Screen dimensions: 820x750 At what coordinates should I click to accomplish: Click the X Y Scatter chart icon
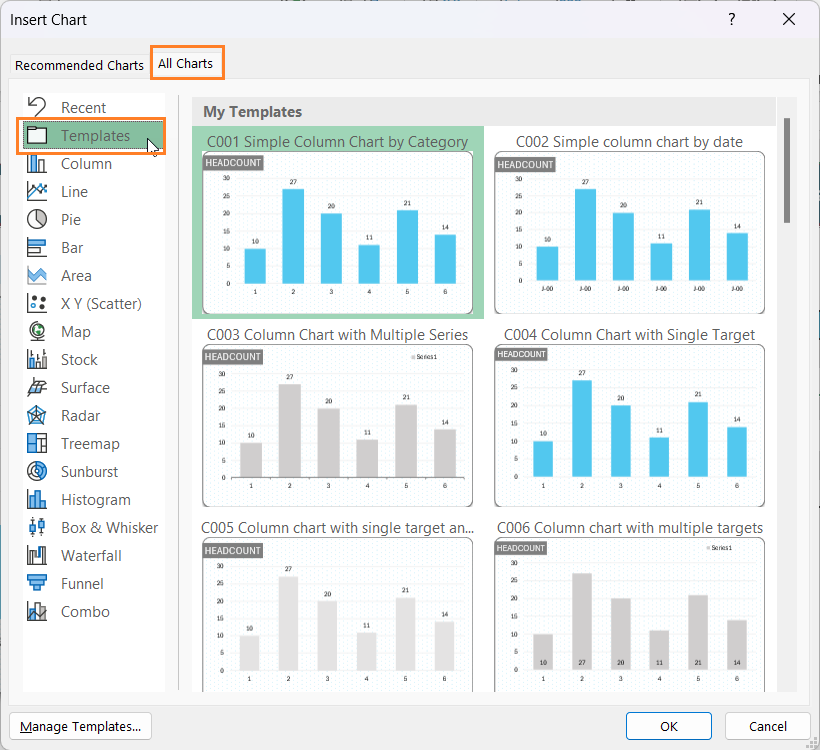[x=37, y=303]
